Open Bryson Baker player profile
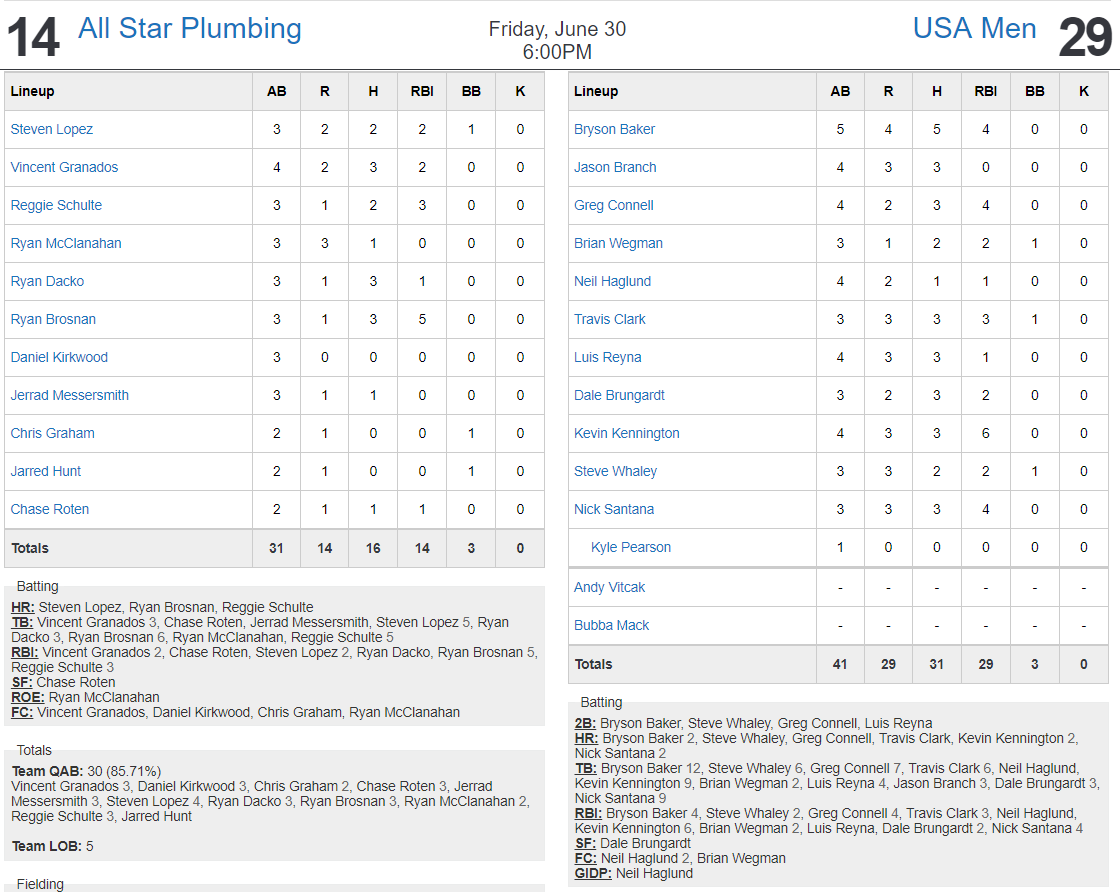 614,129
